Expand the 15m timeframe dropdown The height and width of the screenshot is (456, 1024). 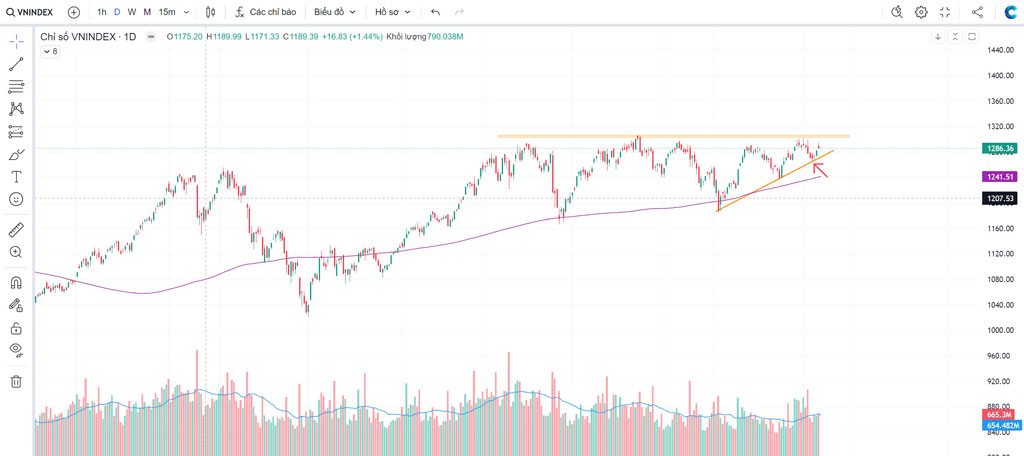173,12
